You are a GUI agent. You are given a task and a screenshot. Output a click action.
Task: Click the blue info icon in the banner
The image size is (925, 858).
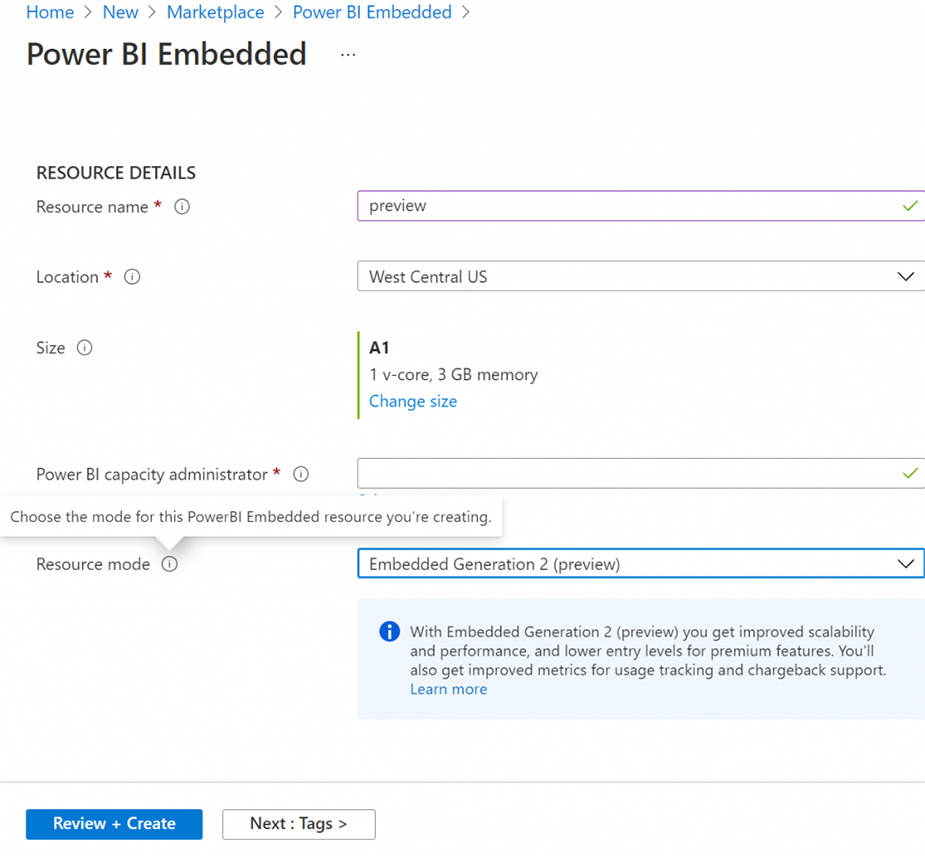(389, 632)
